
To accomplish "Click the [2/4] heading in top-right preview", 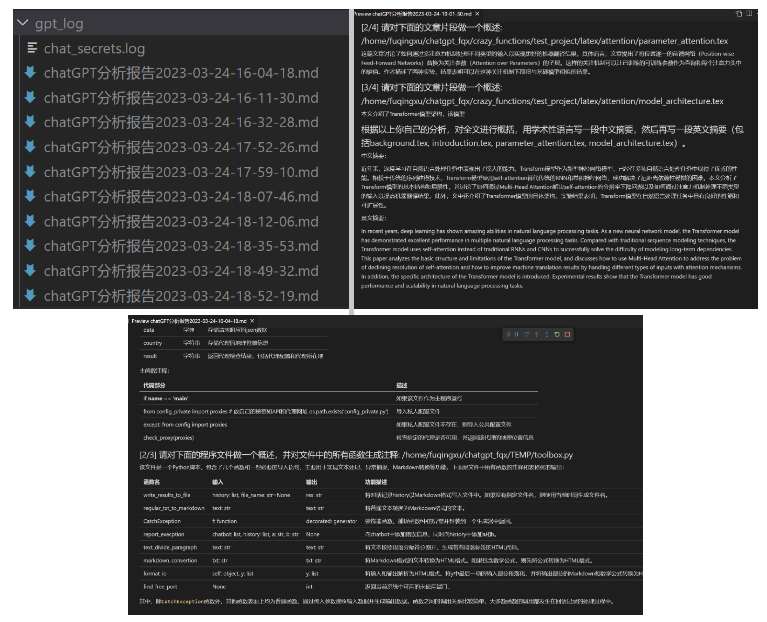I will click(x=431, y=28).
